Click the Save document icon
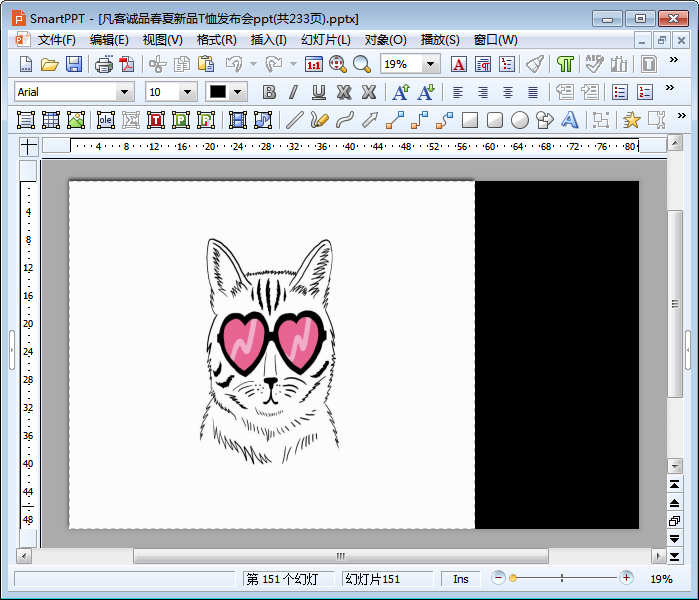The height and width of the screenshot is (600, 699). coord(74,64)
